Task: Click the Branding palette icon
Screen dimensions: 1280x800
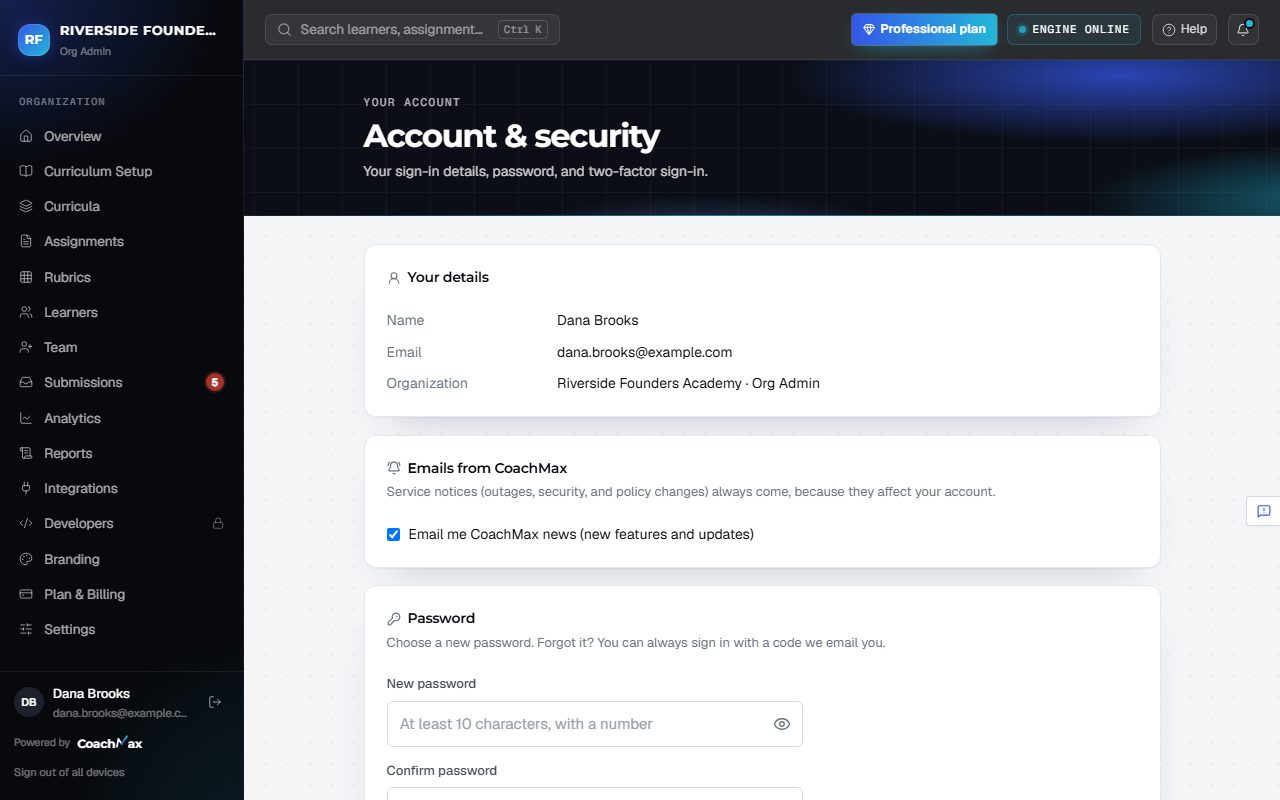Action: click(x=26, y=559)
